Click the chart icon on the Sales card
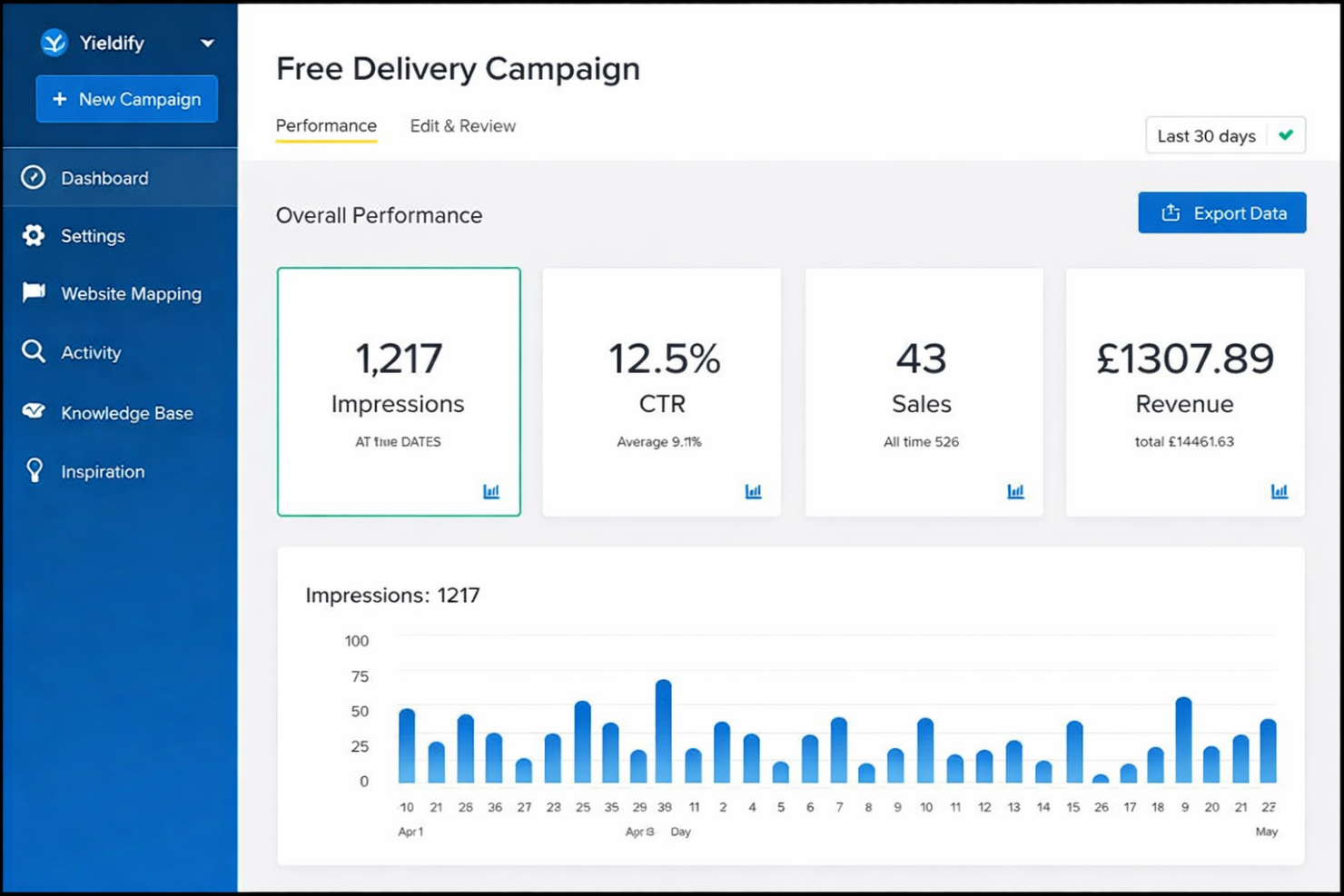The height and width of the screenshot is (896, 1344). 1015,491
